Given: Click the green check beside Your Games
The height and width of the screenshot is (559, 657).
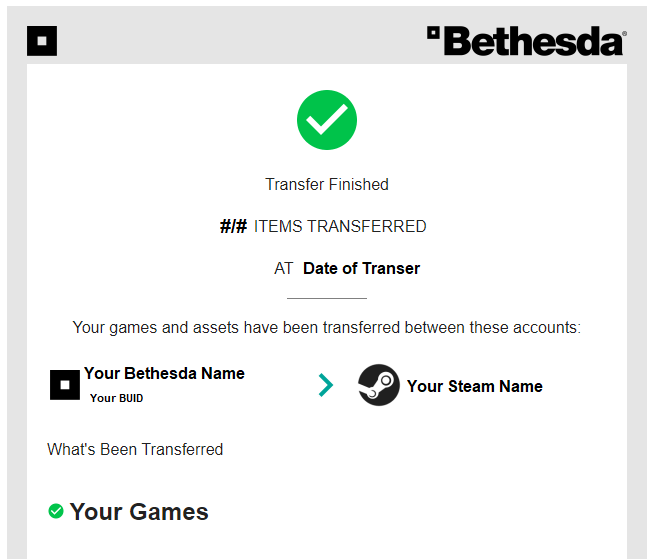Looking at the screenshot, I should (56, 511).
